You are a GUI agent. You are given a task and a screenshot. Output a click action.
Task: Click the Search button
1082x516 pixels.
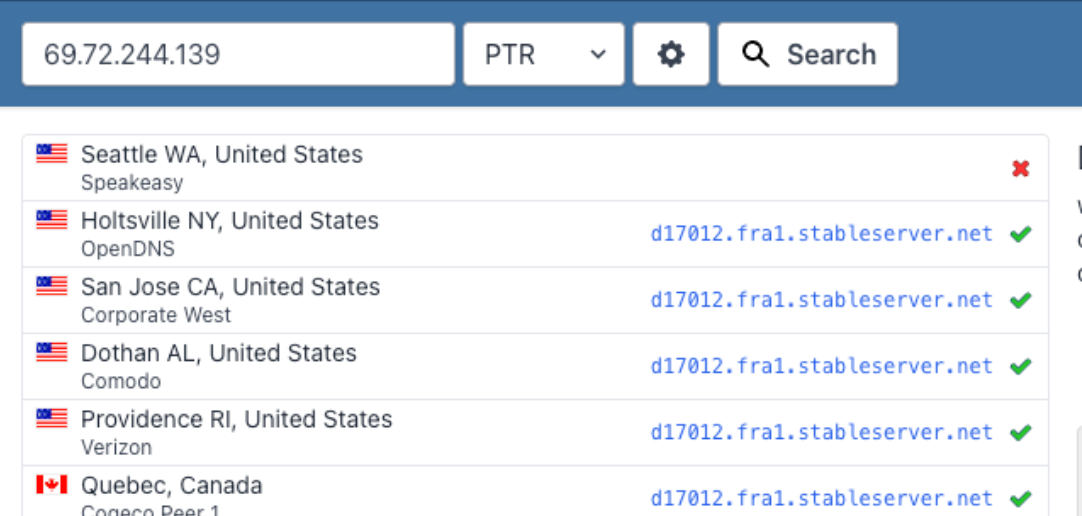coord(807,54)
